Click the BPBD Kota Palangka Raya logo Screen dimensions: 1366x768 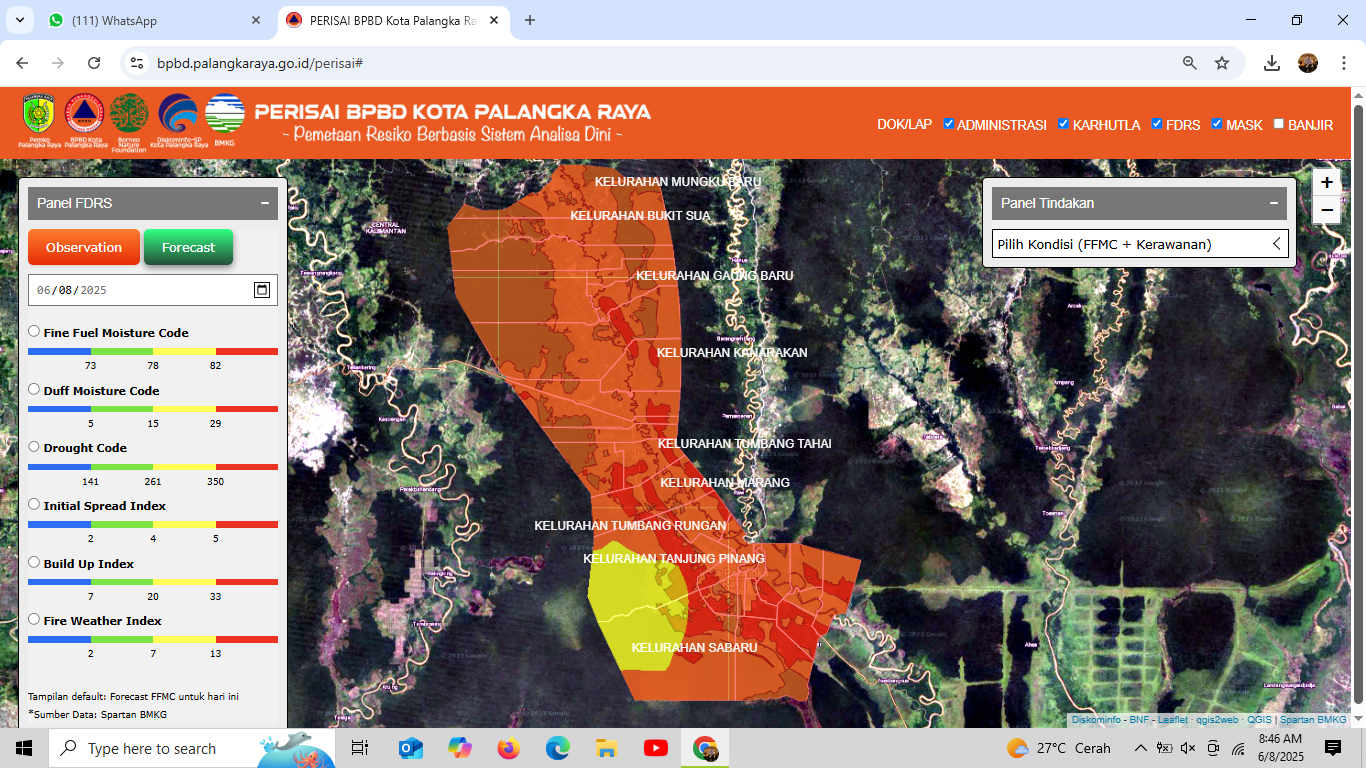tap(84, 114)
